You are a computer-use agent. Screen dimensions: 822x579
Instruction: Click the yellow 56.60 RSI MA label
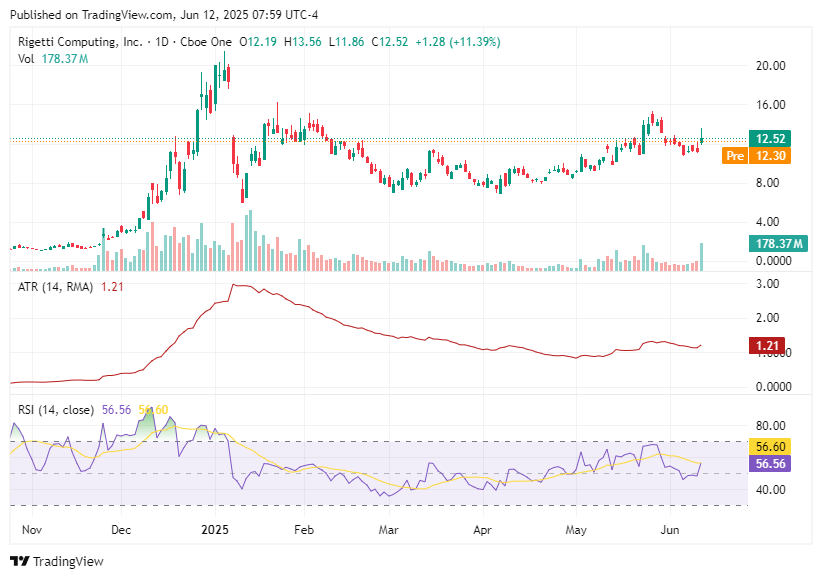point(770,446)
